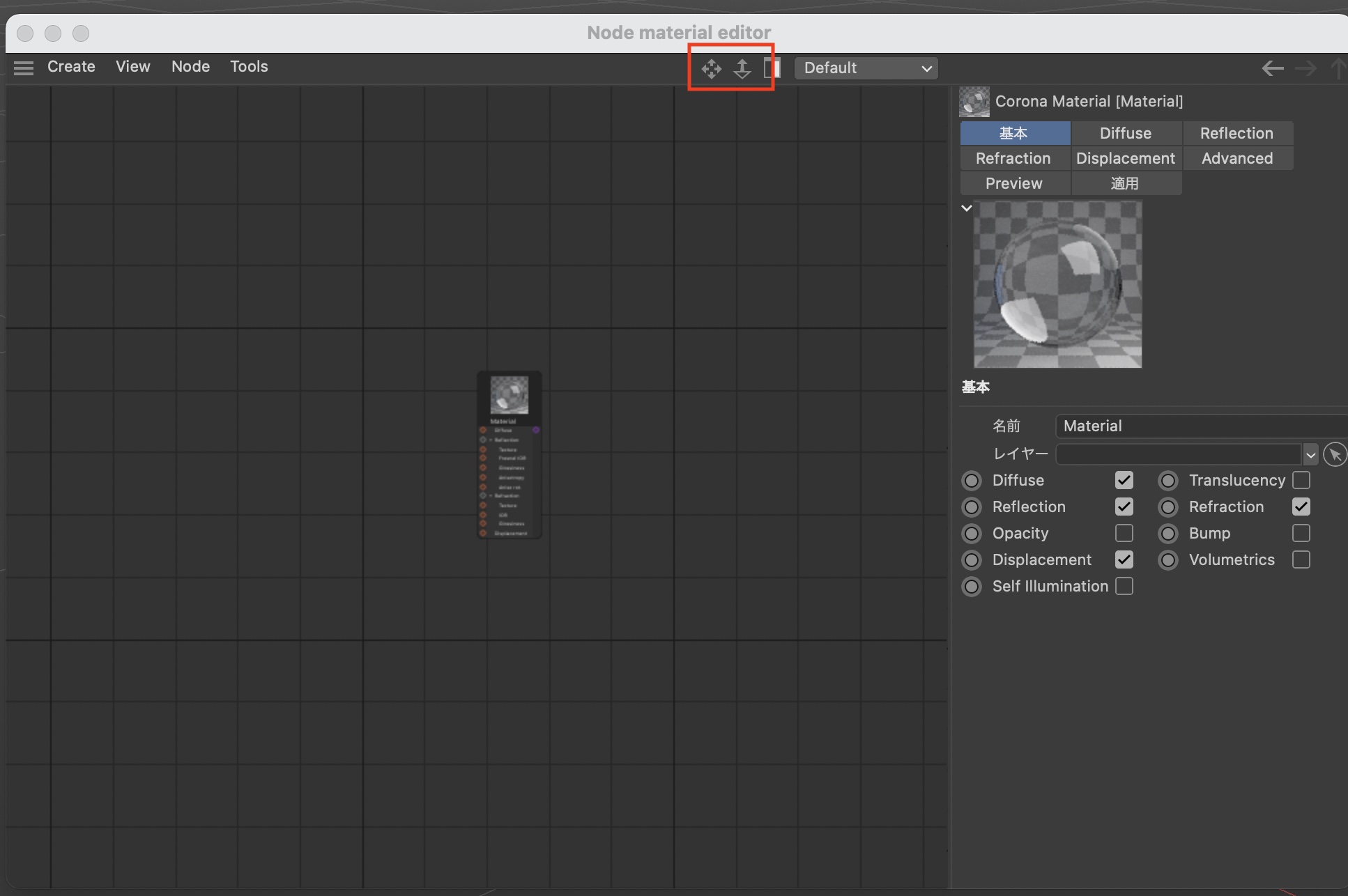Click the Corona Material header icon
This screenshot has width=1348, height=896.
(x=974, y=102)
